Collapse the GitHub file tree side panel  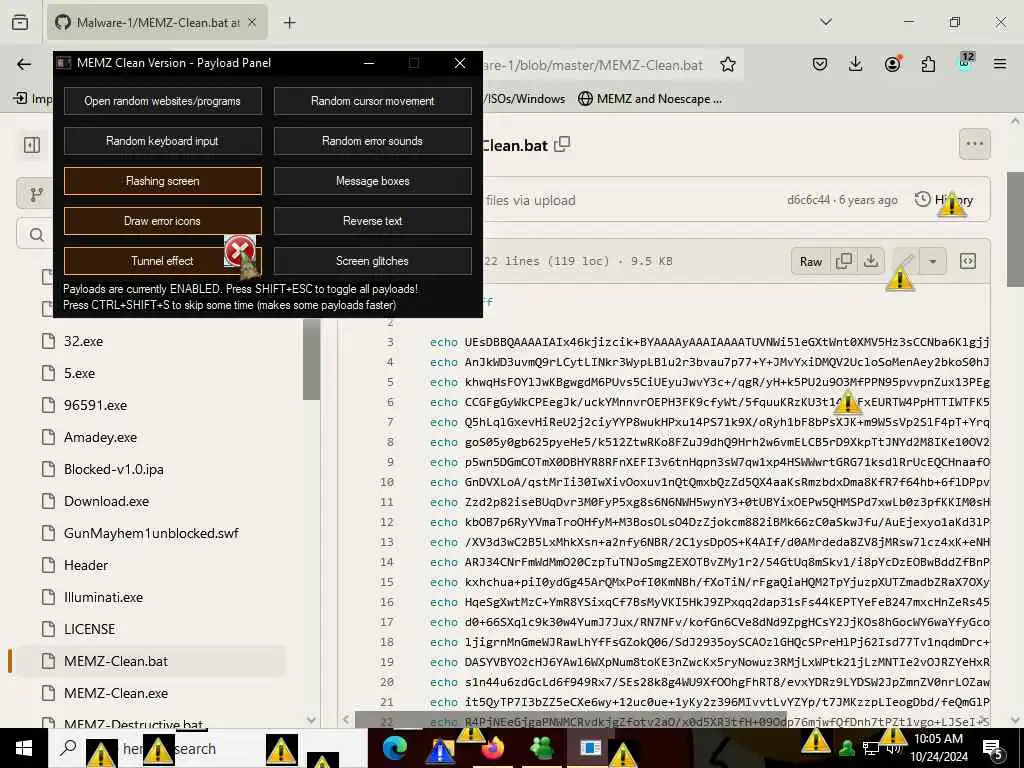click(32, 145)
